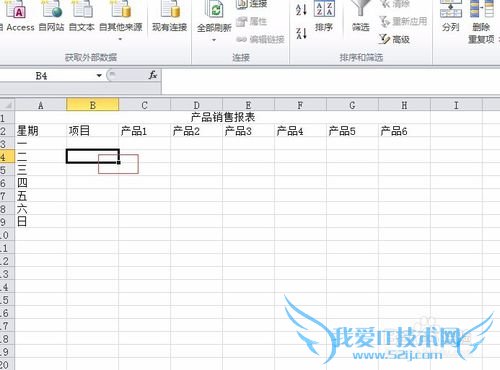The height and width of the screenshot is (370, 500).
Task: Select column I header
Action: 456,105
